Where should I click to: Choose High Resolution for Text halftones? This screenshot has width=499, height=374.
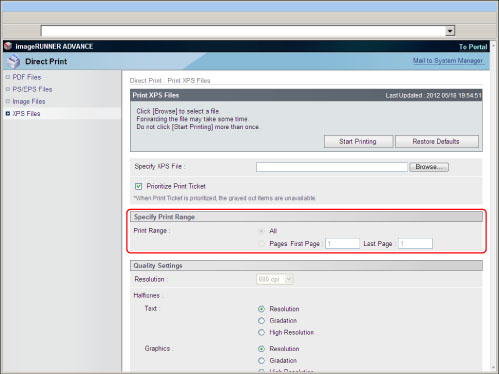click(261, 333)
